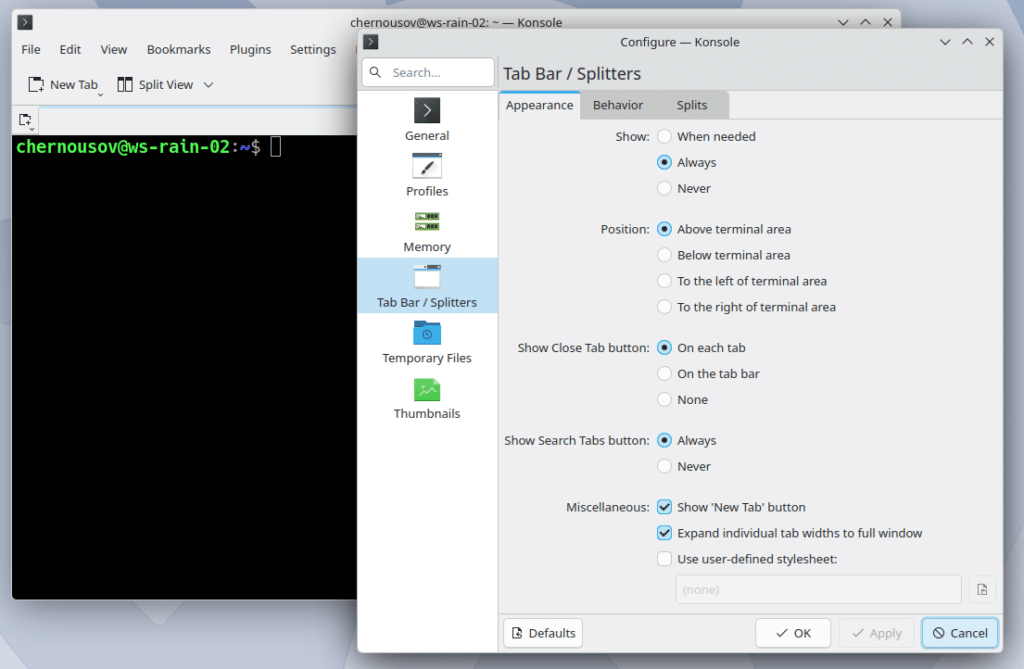The width and height of the screenshot is (1024, 669).
Task: Open the Profiles settings page
Action: tap(427, 174)
